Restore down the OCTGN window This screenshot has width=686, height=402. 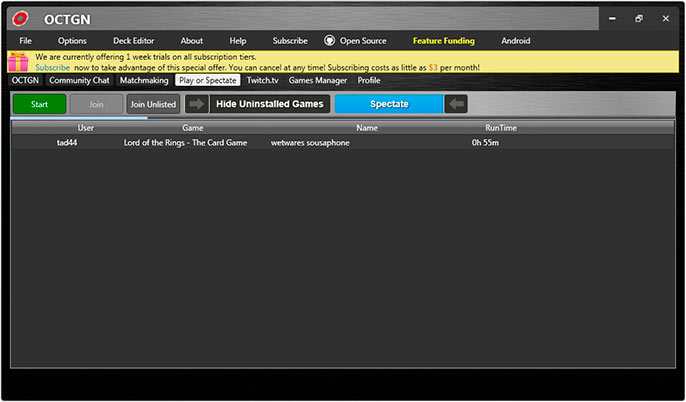point(639,18)
